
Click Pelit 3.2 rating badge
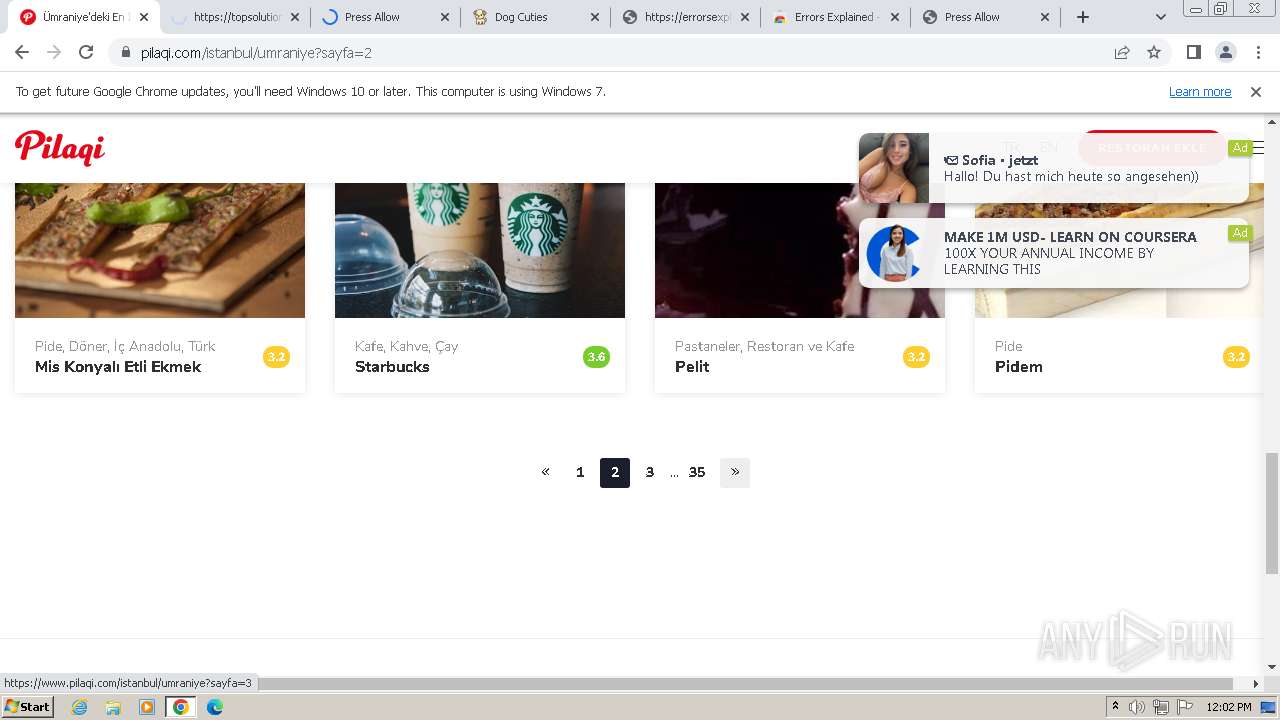tap(916, 357)
